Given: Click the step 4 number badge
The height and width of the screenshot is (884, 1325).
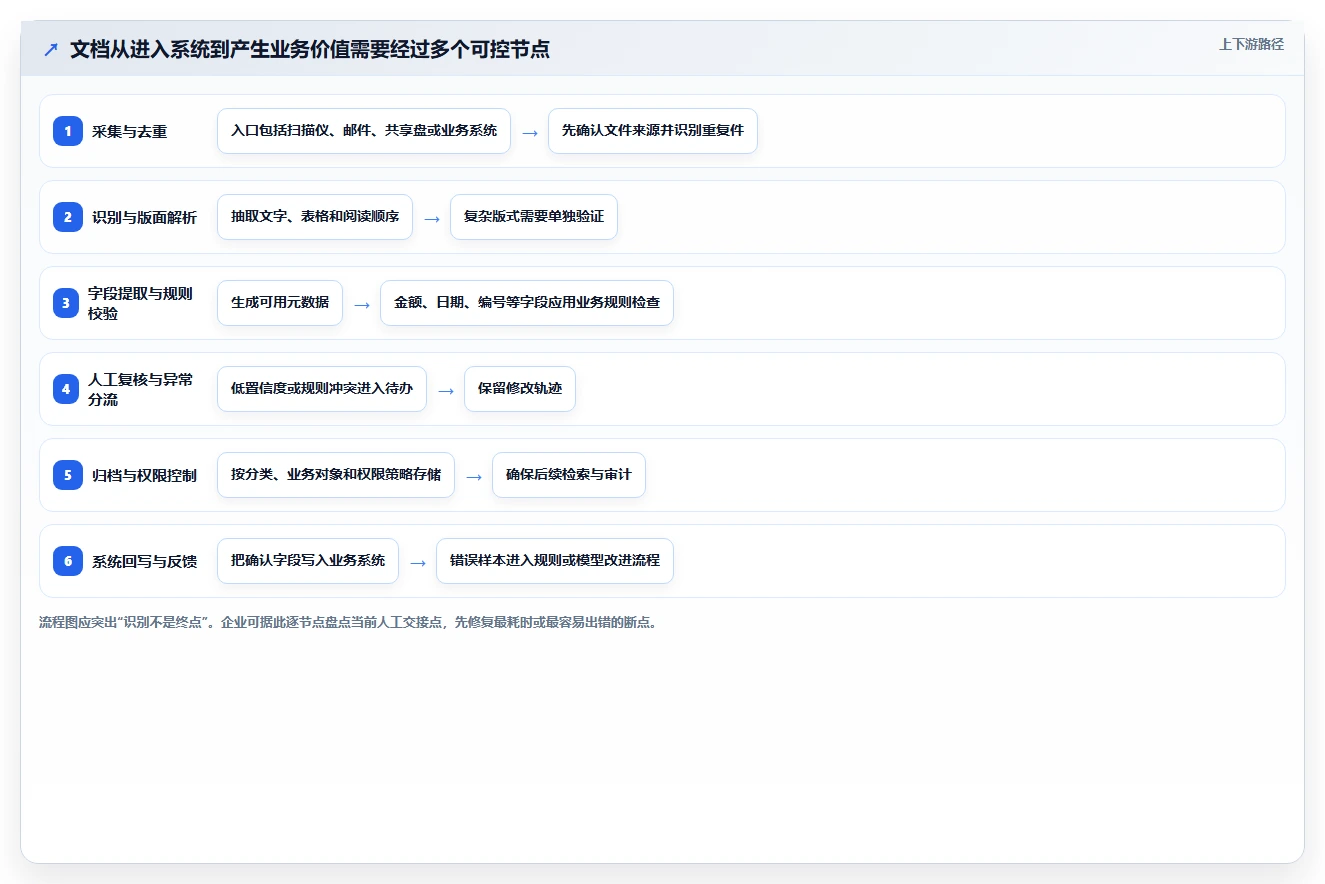Looking at the screenshot, I should tap(66, 389).
